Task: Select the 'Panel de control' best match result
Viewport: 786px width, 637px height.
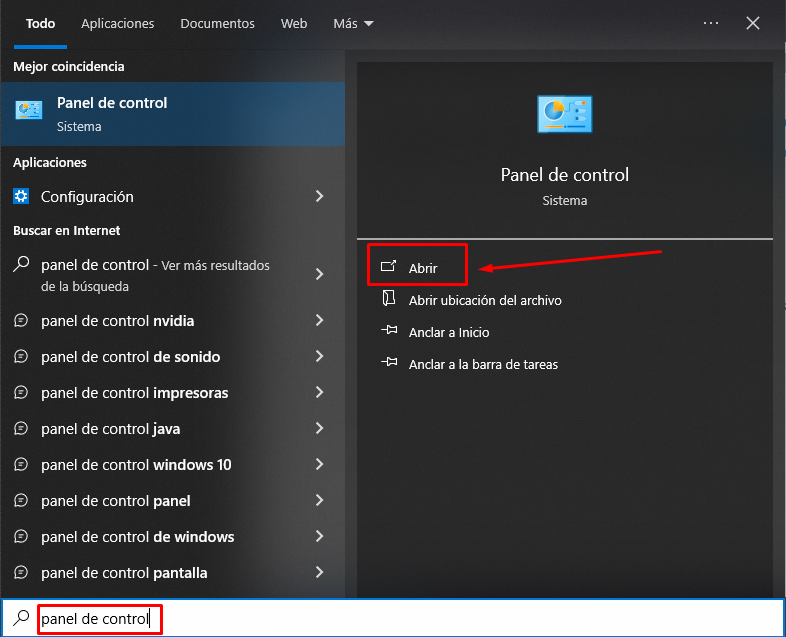Action: tap(173, 114)
